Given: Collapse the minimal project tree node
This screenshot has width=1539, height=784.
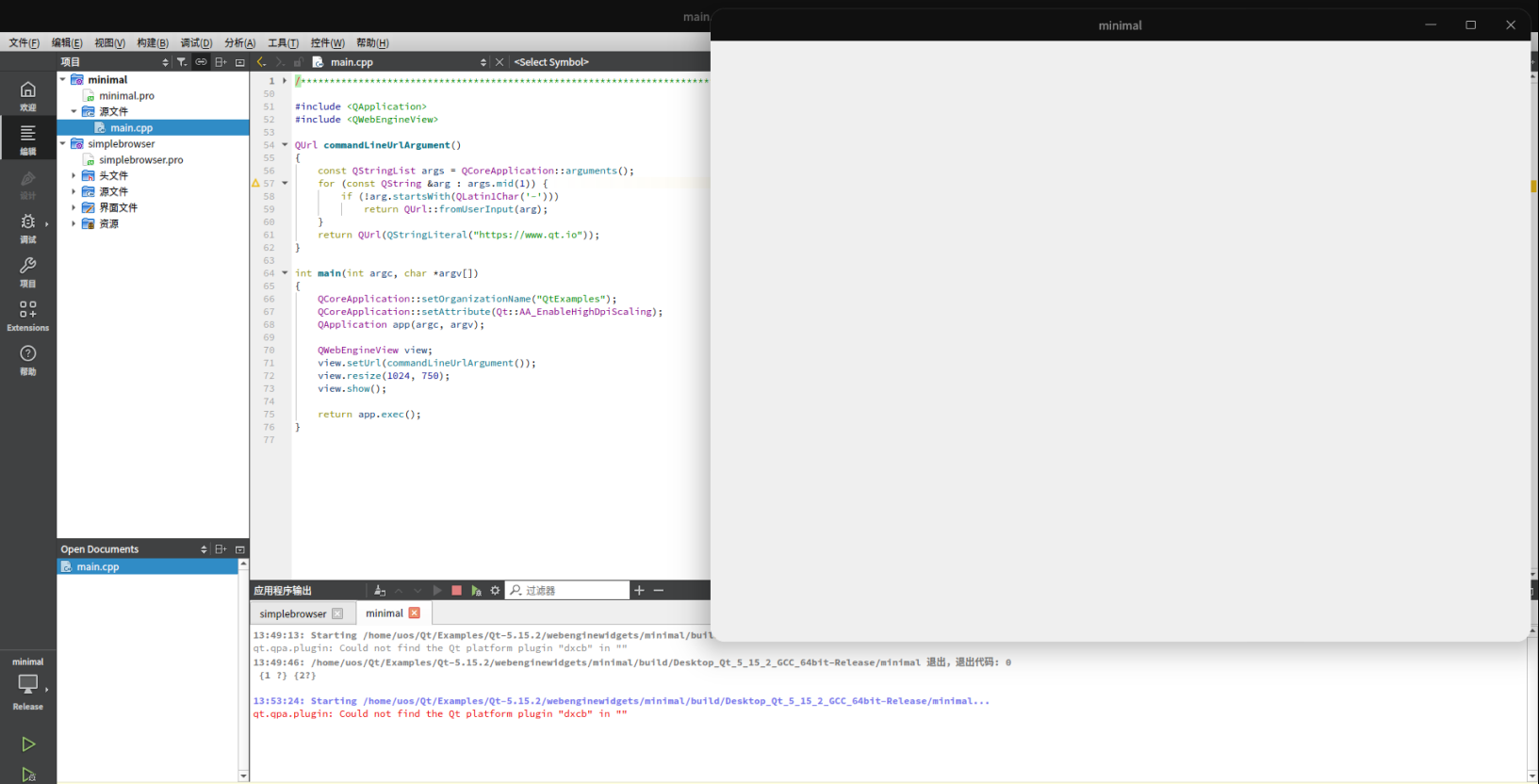Looking at the screenshot, I should tap(63, 80).
